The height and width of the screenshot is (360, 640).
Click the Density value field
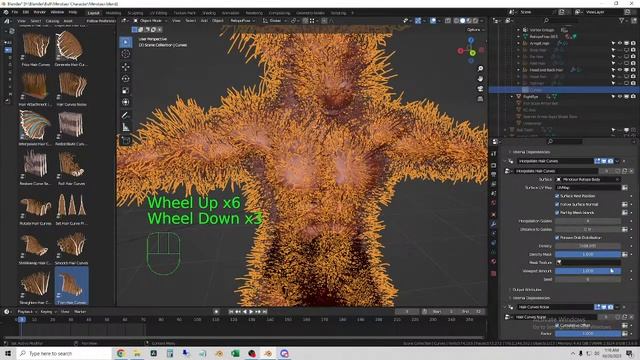pos(588,246)
